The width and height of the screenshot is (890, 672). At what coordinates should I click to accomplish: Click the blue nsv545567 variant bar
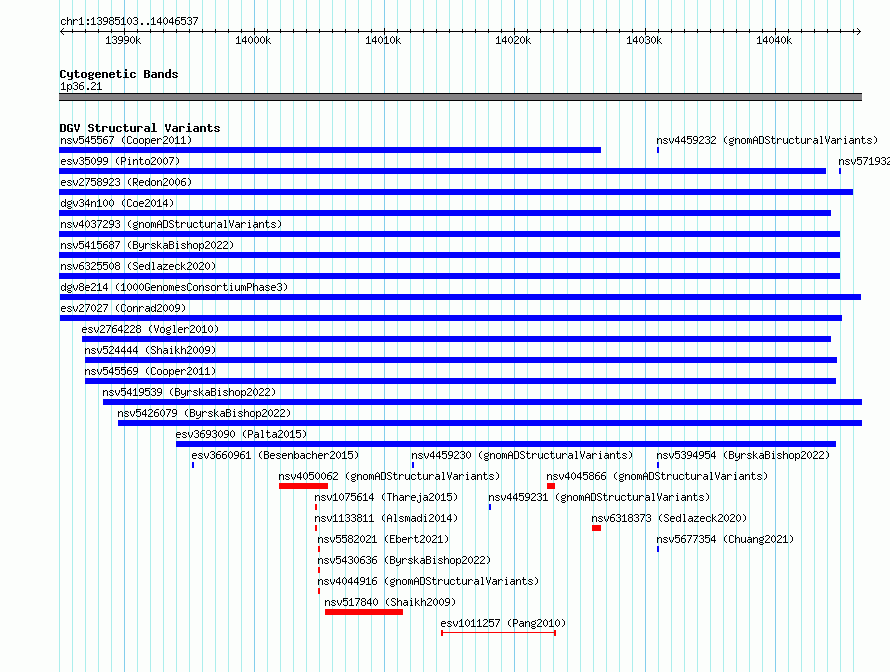330,150
